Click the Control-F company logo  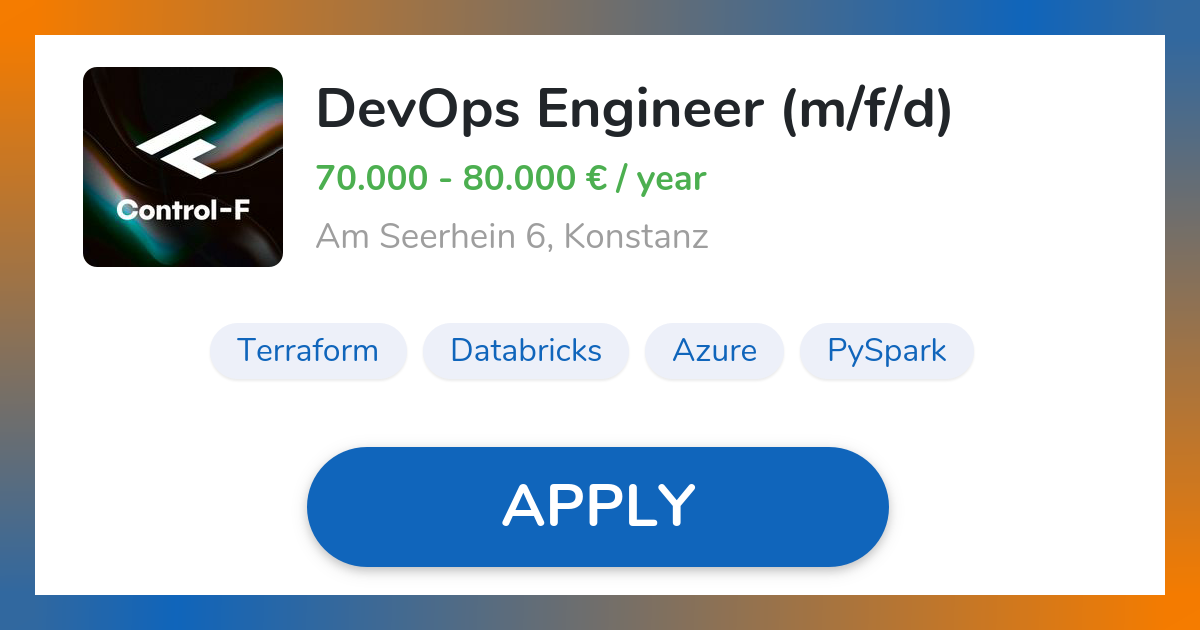click(x=183, y=167)
